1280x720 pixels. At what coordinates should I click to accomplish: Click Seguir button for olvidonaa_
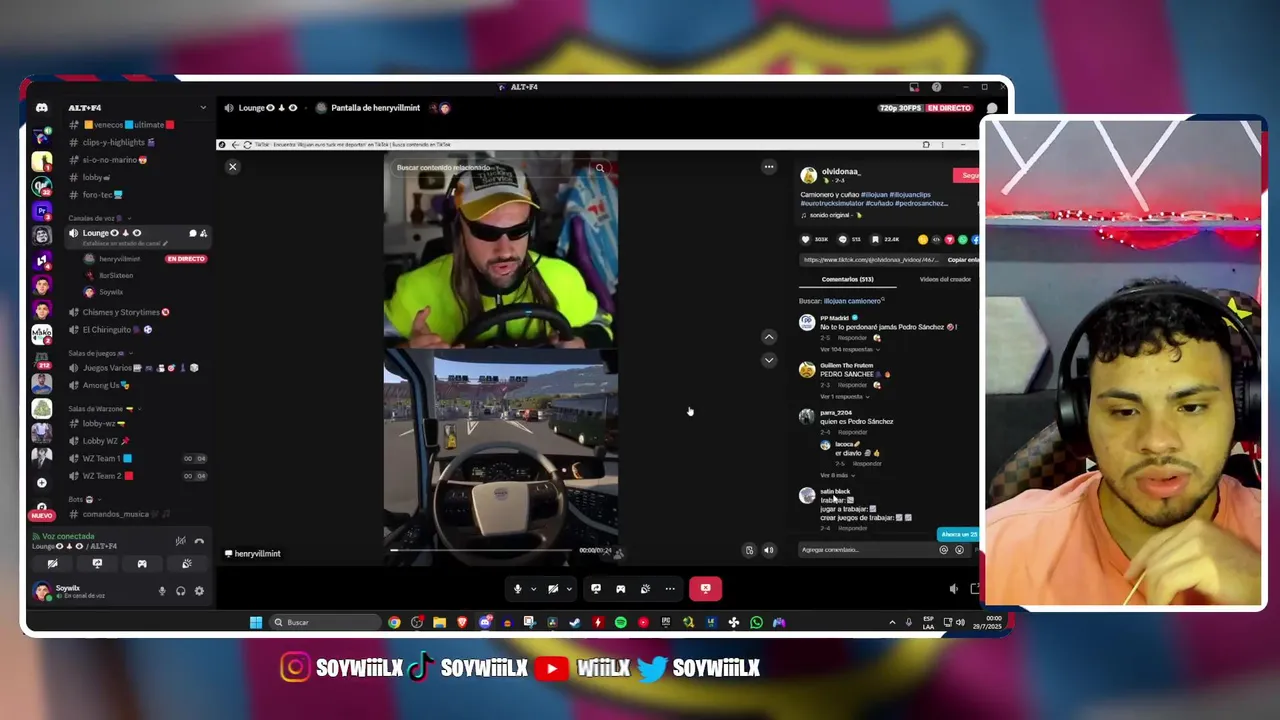click(968, 176)
